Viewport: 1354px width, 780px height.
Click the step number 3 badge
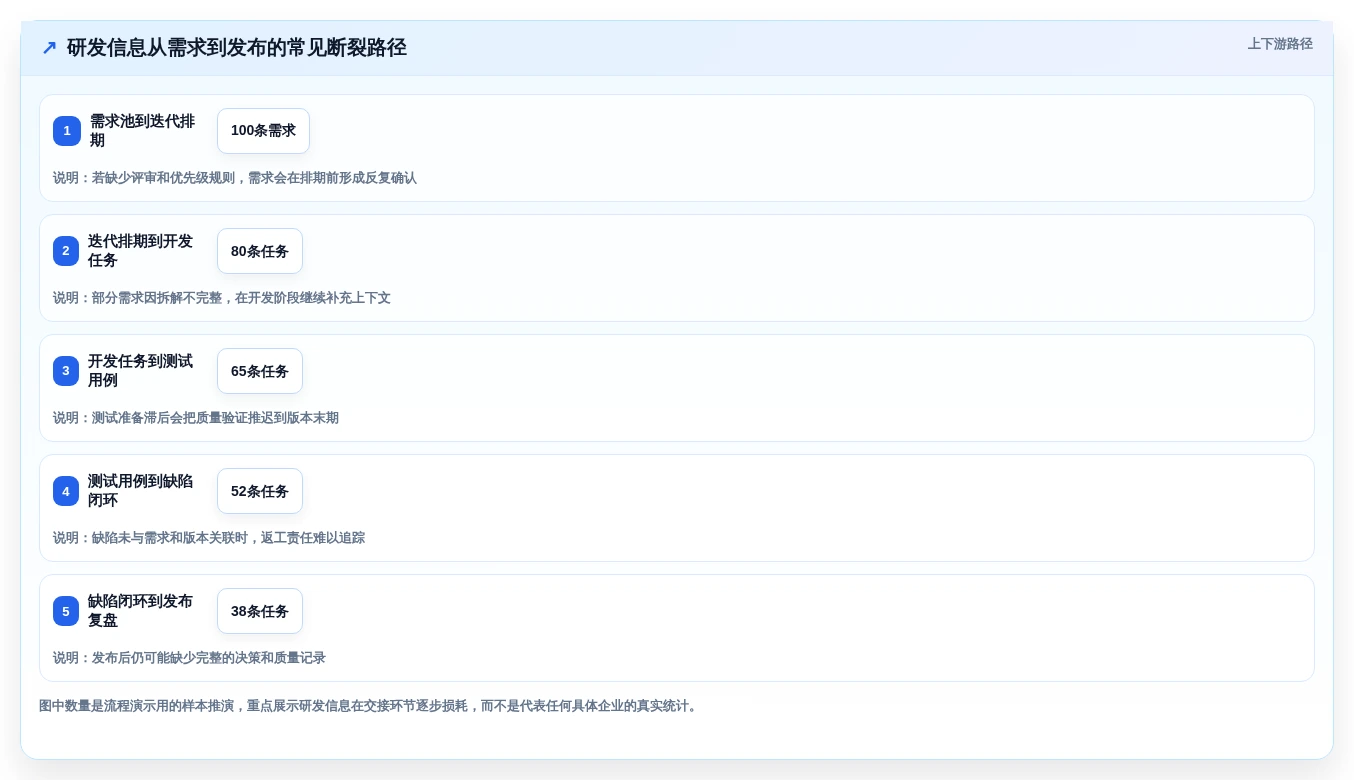pyautogui.click(x=66, y=371)
